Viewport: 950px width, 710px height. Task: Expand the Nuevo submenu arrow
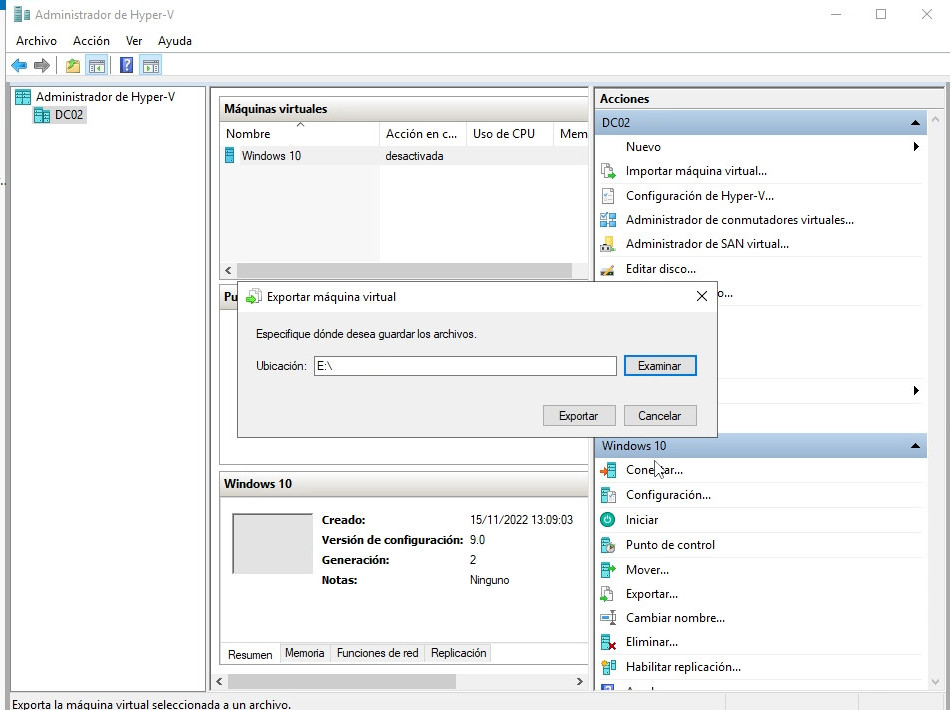915,147
